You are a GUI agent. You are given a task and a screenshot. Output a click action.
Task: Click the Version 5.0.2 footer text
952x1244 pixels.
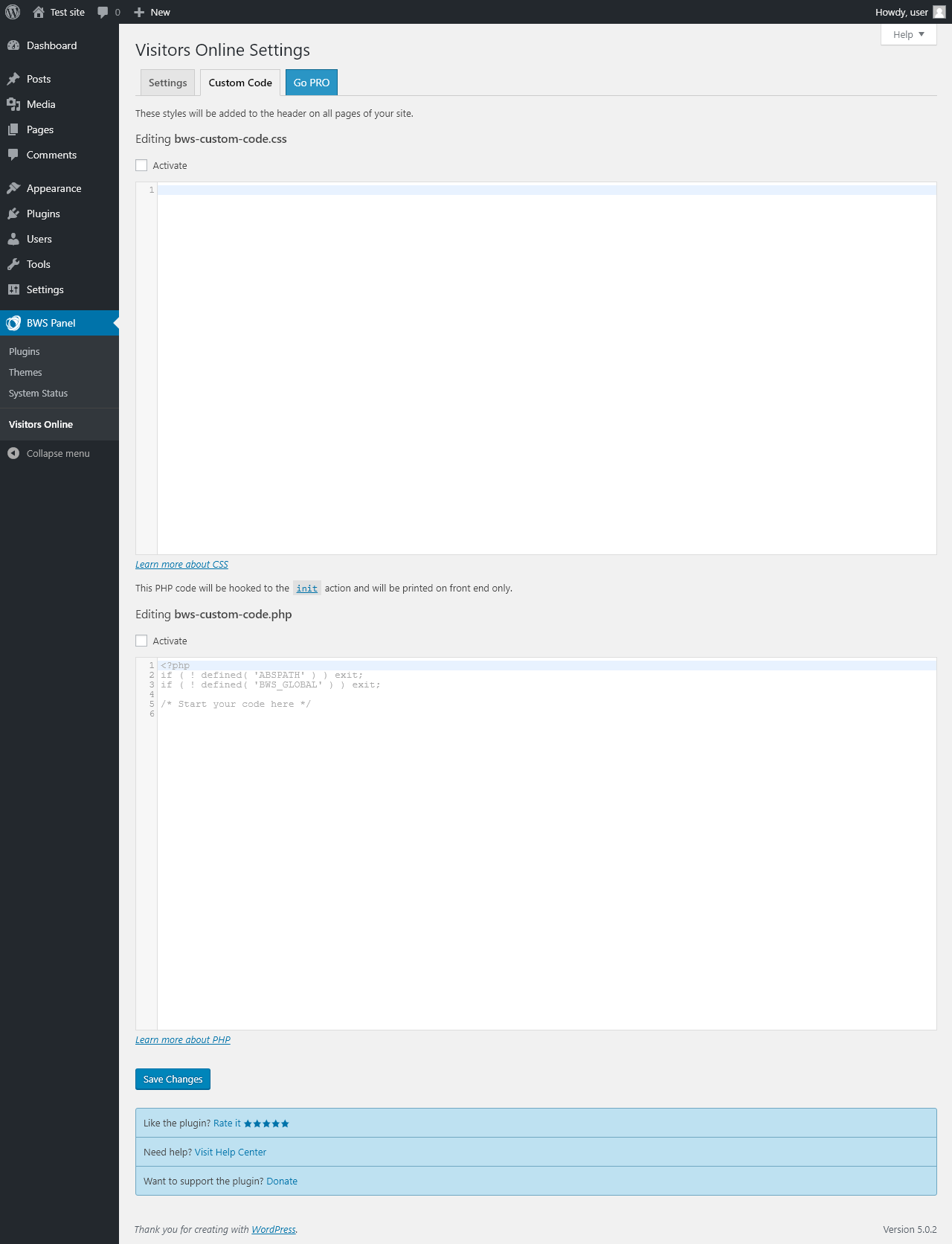click(910, 1230)
